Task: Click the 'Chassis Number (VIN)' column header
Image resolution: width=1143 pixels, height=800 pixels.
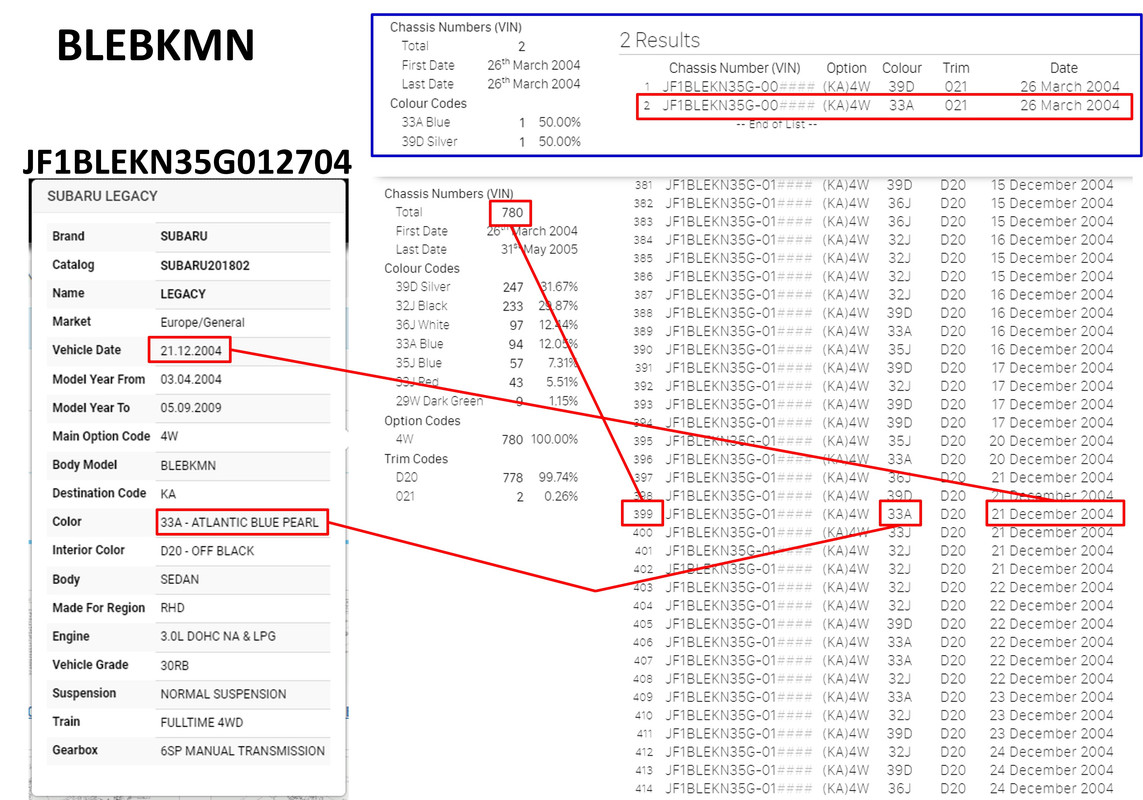Action: click(734, 68)
